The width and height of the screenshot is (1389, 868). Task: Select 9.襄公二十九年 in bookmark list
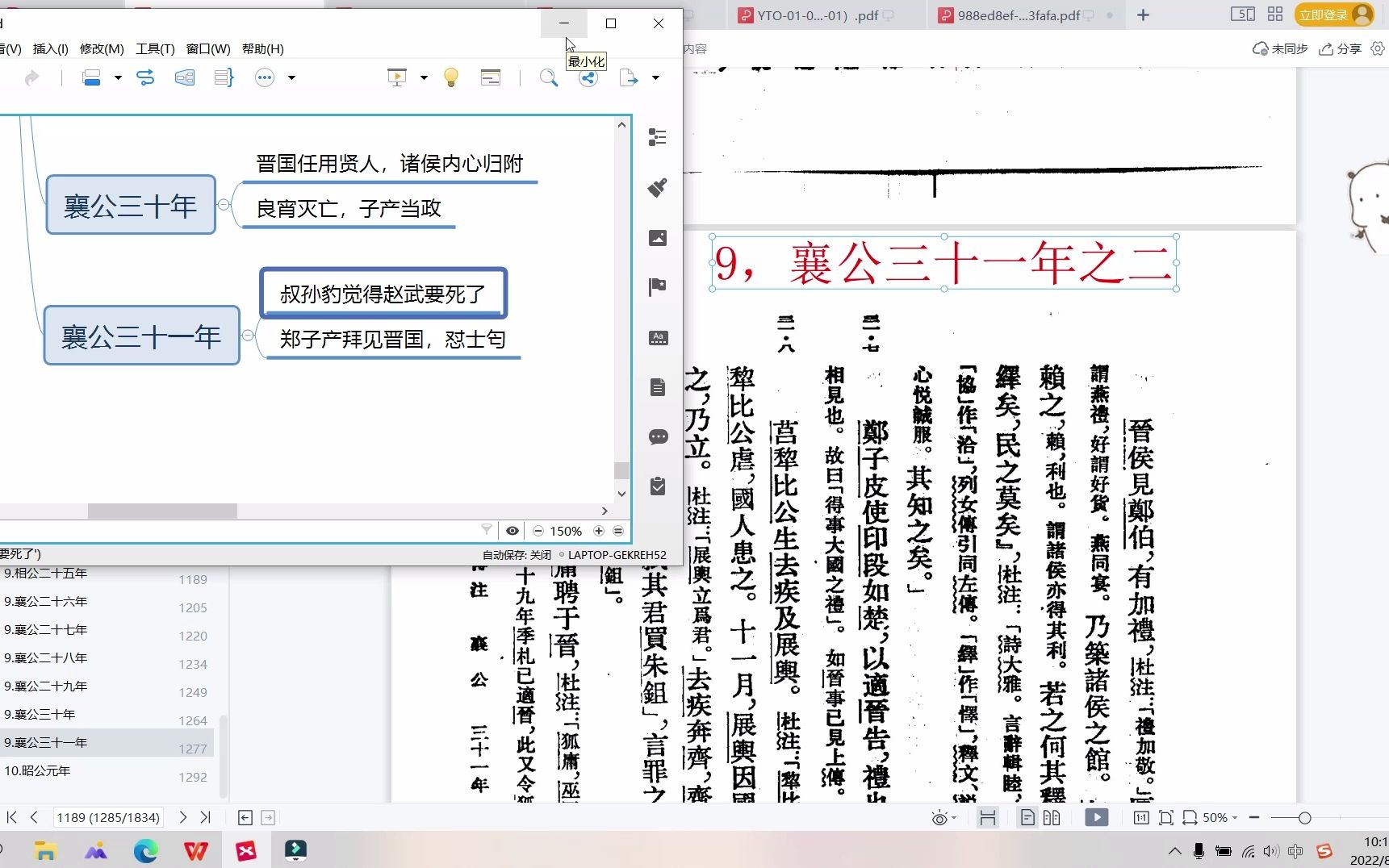coord(105,686)
